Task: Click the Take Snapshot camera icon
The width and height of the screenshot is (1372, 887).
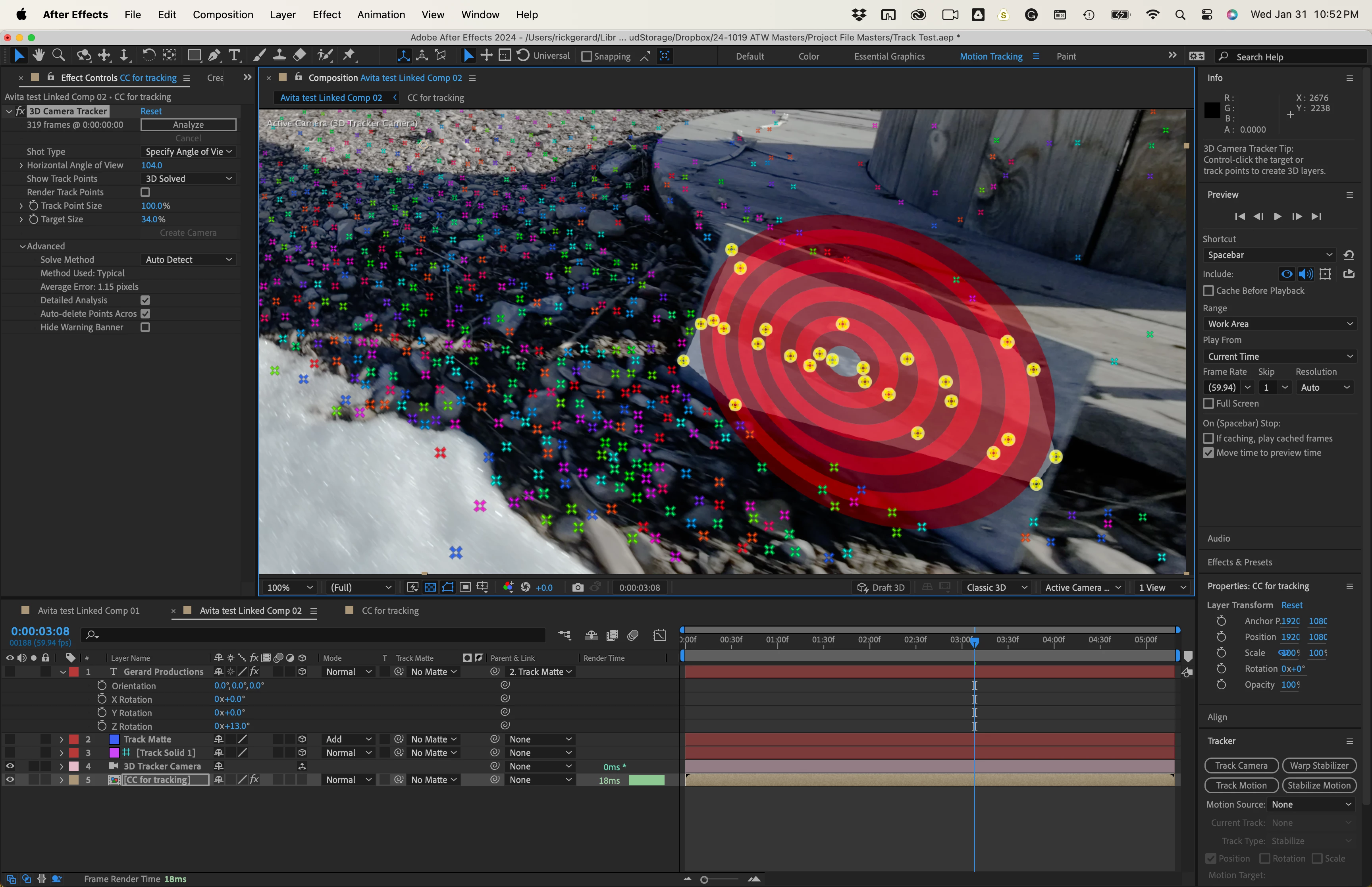Action: [x=578, y=588]
